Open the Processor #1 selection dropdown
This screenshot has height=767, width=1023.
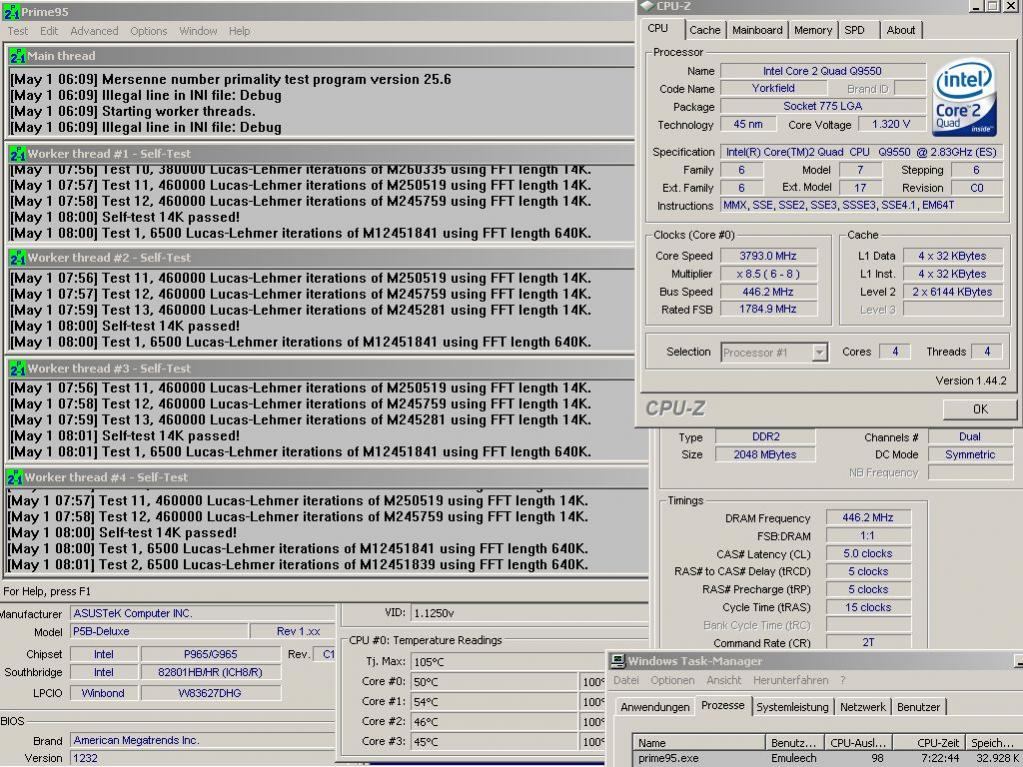[774, 352]
